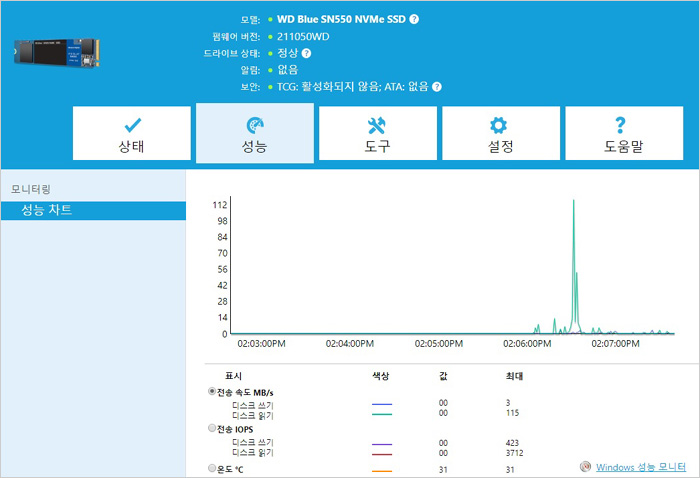Open the 성능 tab
This screenshot has height=478, width=700.
pos(255,133)
